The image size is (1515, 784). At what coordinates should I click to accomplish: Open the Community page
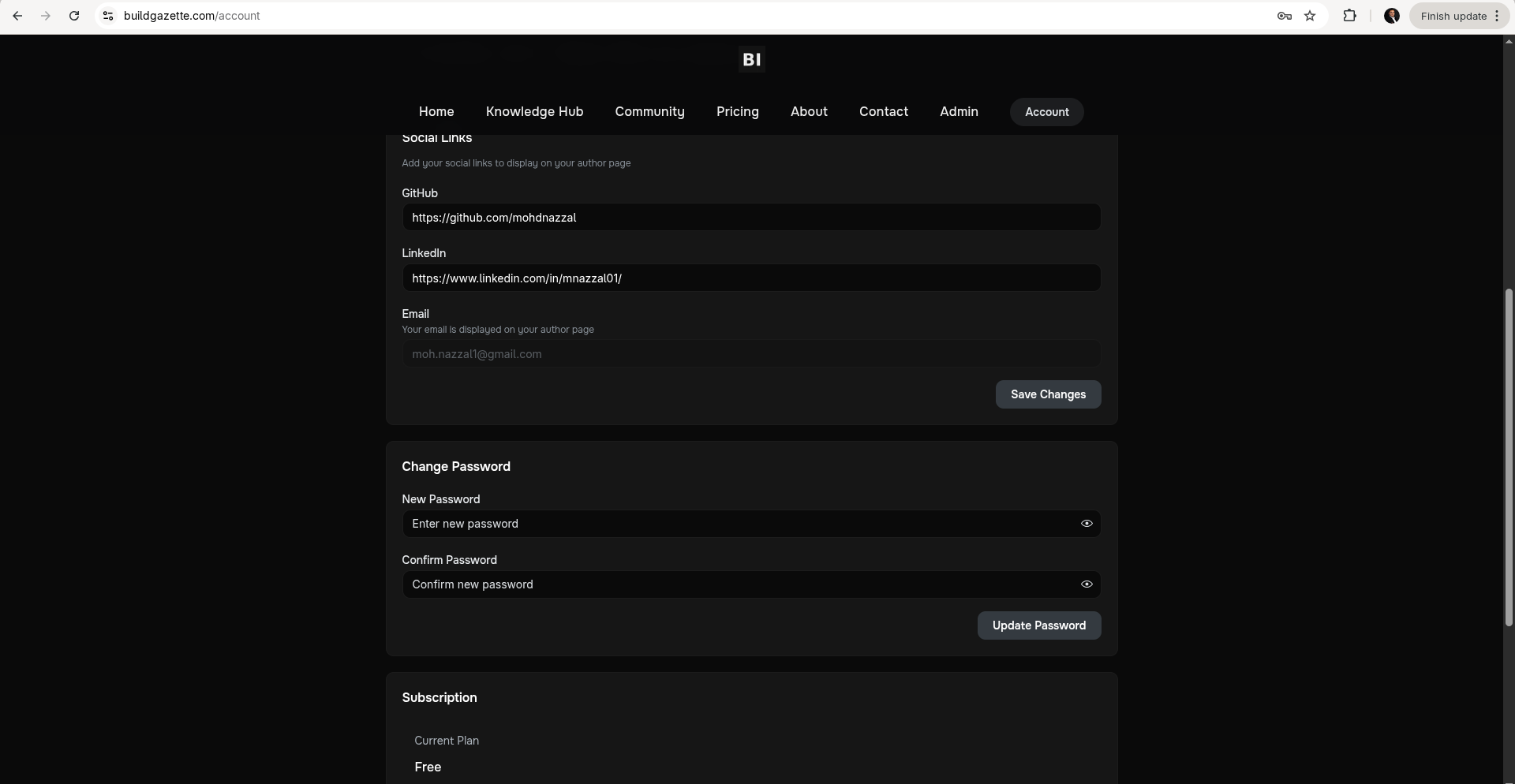pos(650,112)
